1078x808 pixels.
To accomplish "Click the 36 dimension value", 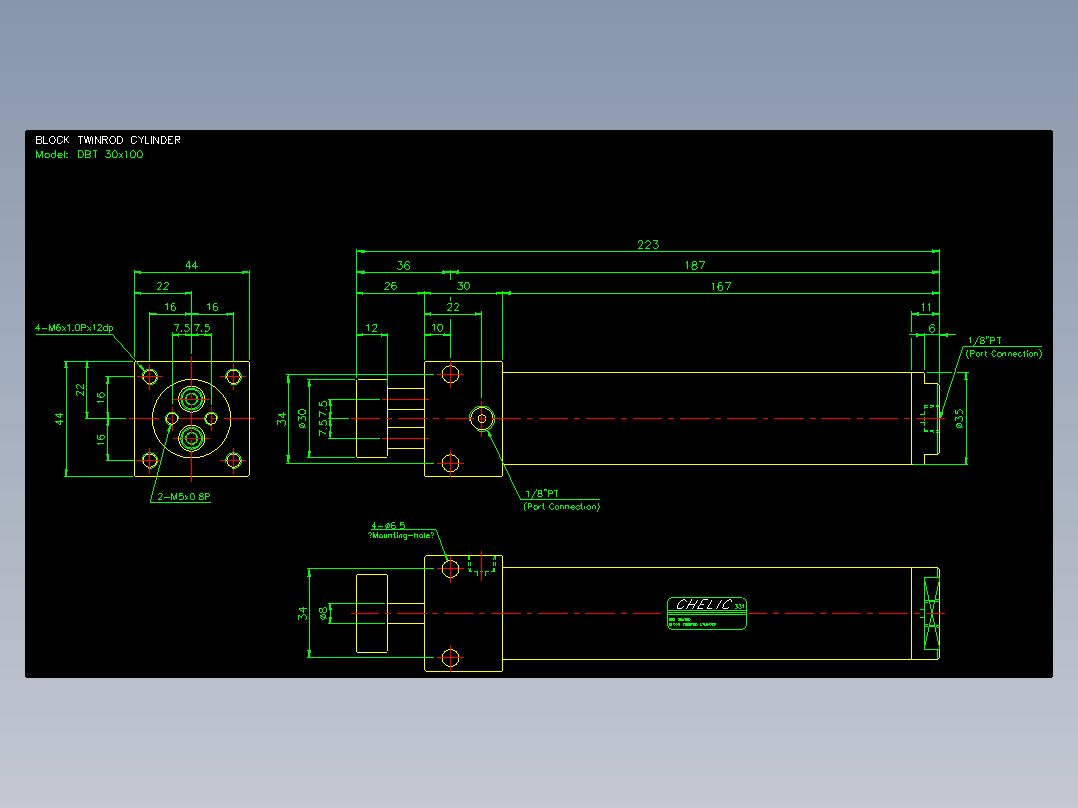I will 404,265.
